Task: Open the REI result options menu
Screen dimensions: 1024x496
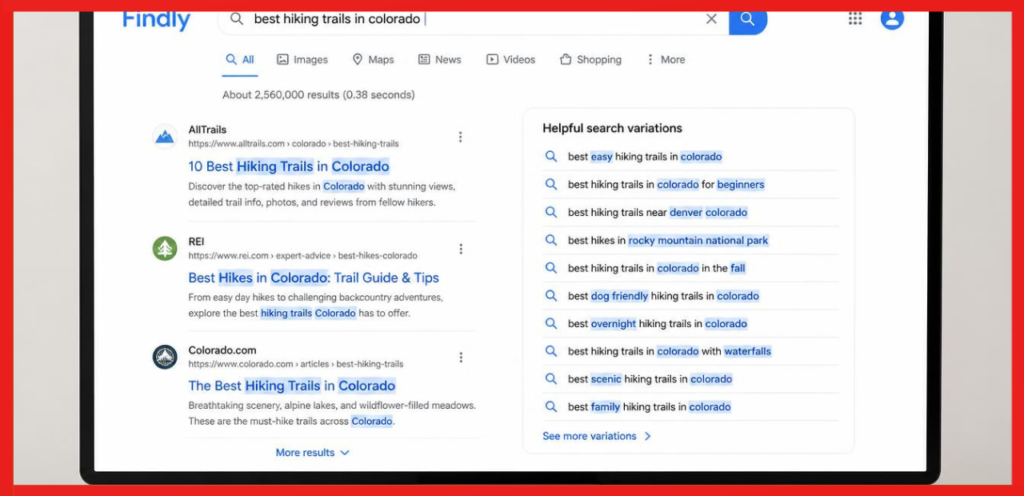Action: (x=460, y=249)
